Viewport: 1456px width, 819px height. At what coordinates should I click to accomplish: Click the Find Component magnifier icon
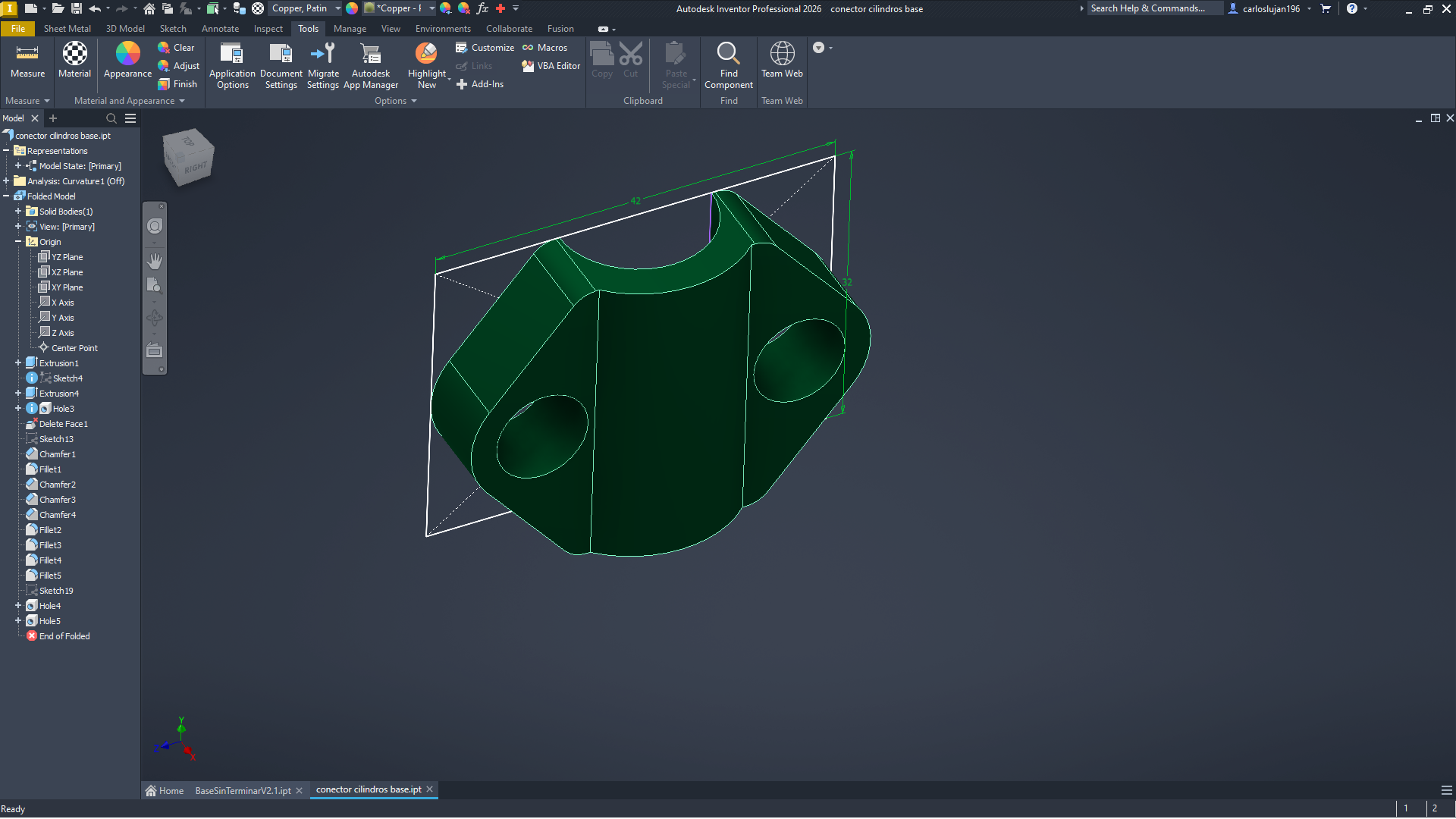pyautogui.click(x=728, y=54)
